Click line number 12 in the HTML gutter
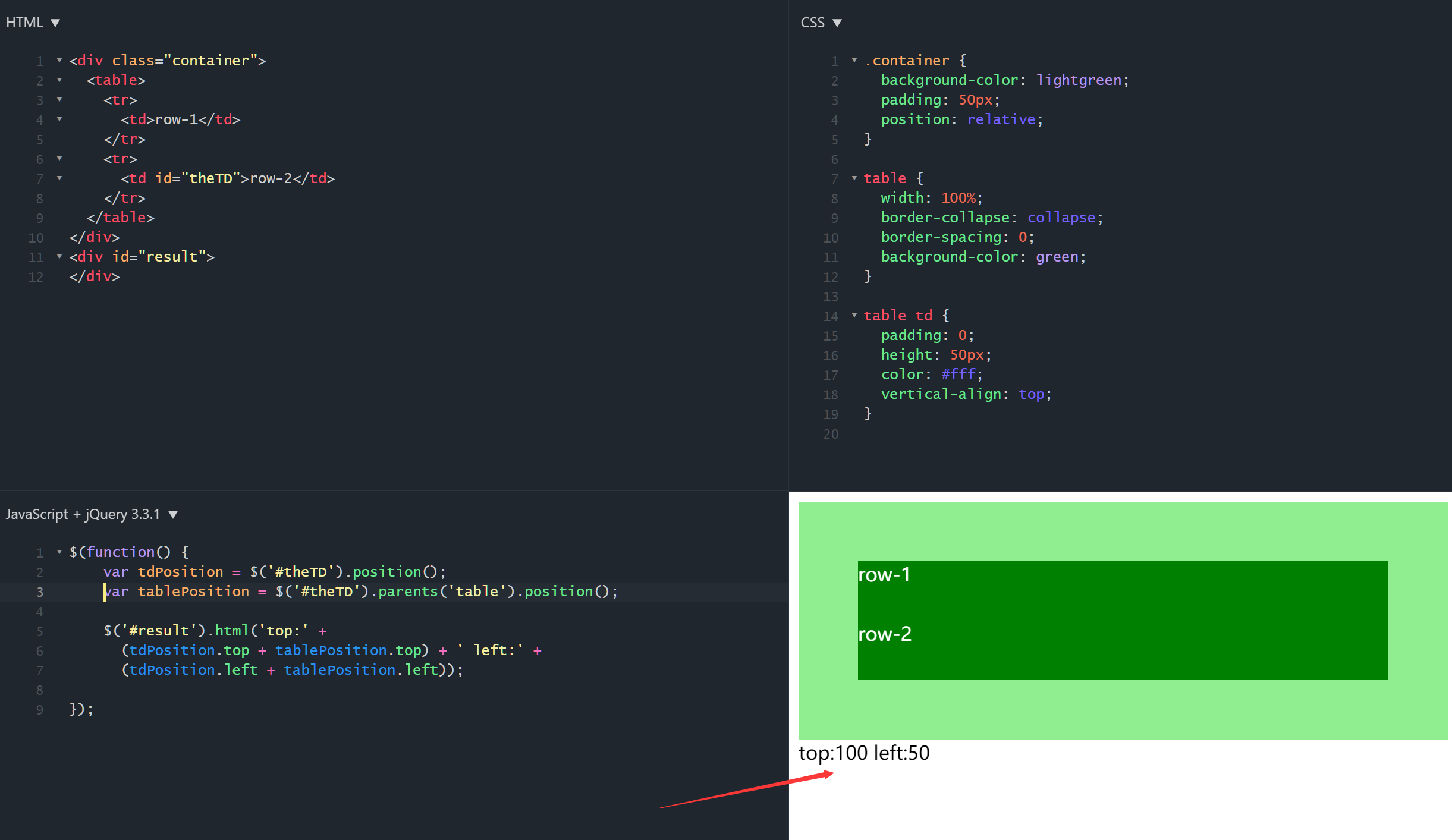 [x=36, y=277]
